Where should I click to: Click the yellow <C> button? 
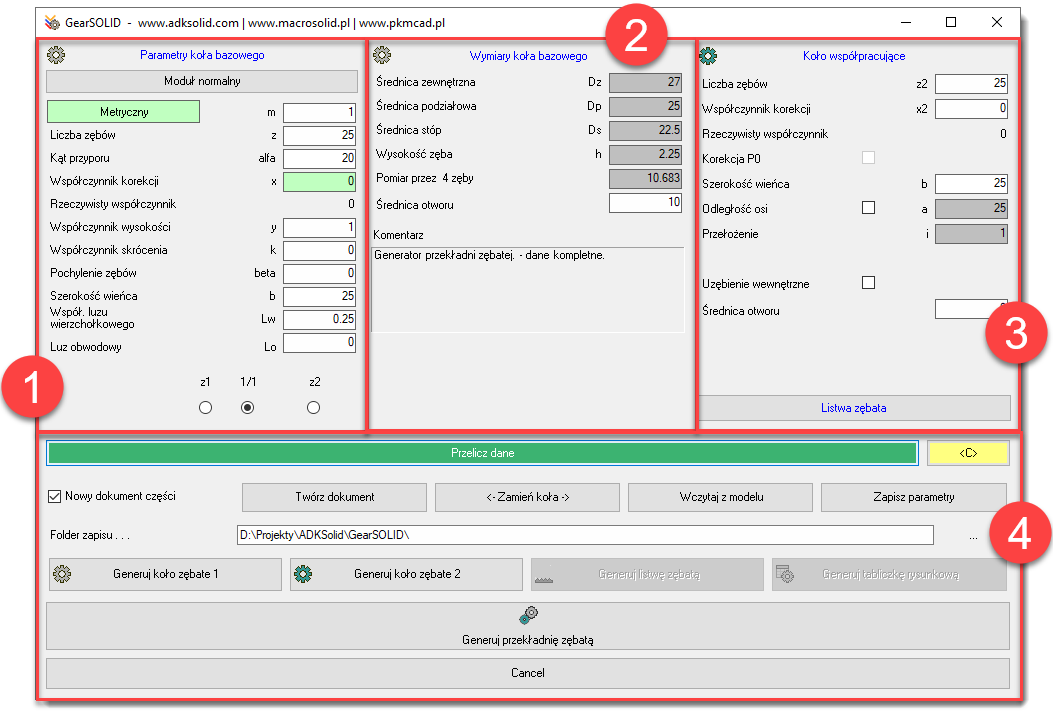pyautogui.click(x=967, y=453)
